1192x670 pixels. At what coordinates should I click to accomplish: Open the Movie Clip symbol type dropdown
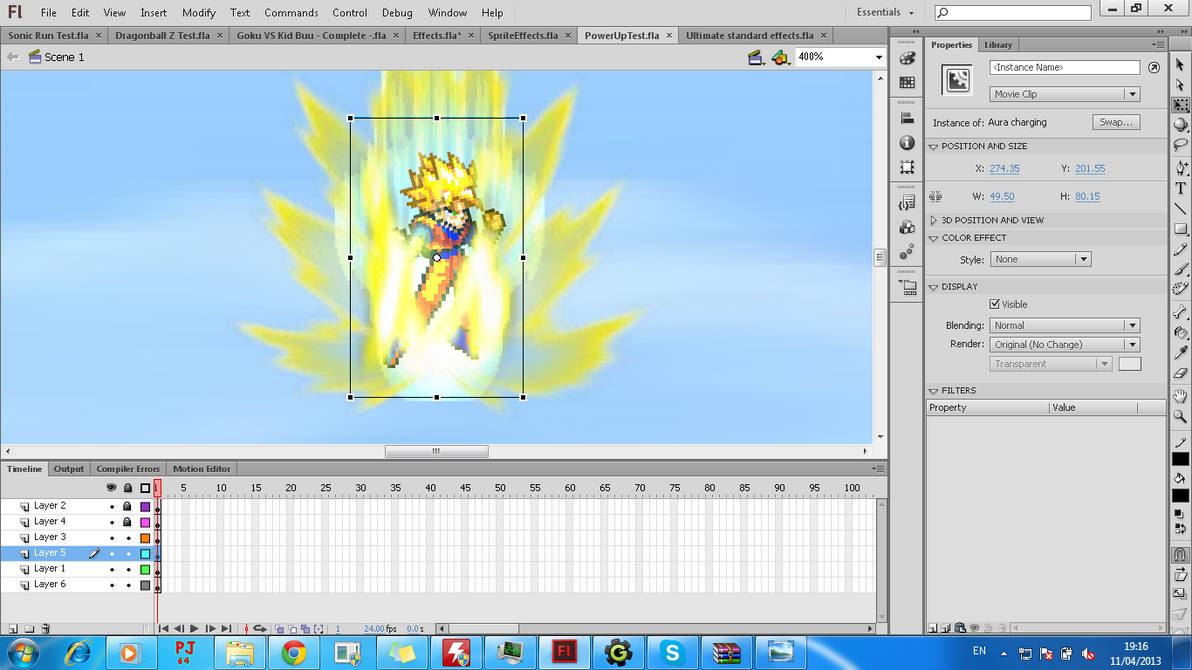(x=1064, y=94)
